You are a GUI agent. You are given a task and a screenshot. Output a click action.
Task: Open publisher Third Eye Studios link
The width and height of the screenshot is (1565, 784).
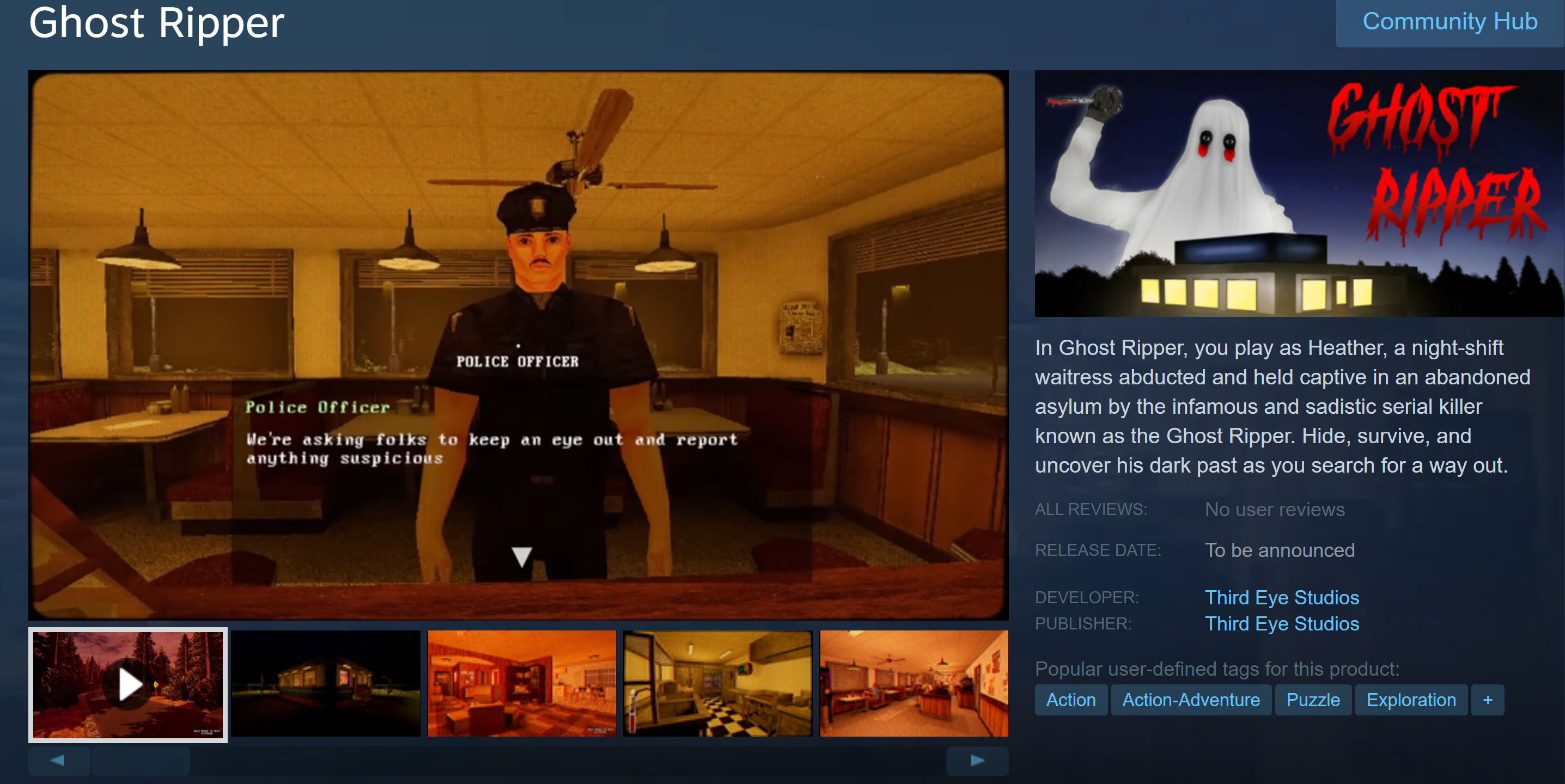(1282, 624)
